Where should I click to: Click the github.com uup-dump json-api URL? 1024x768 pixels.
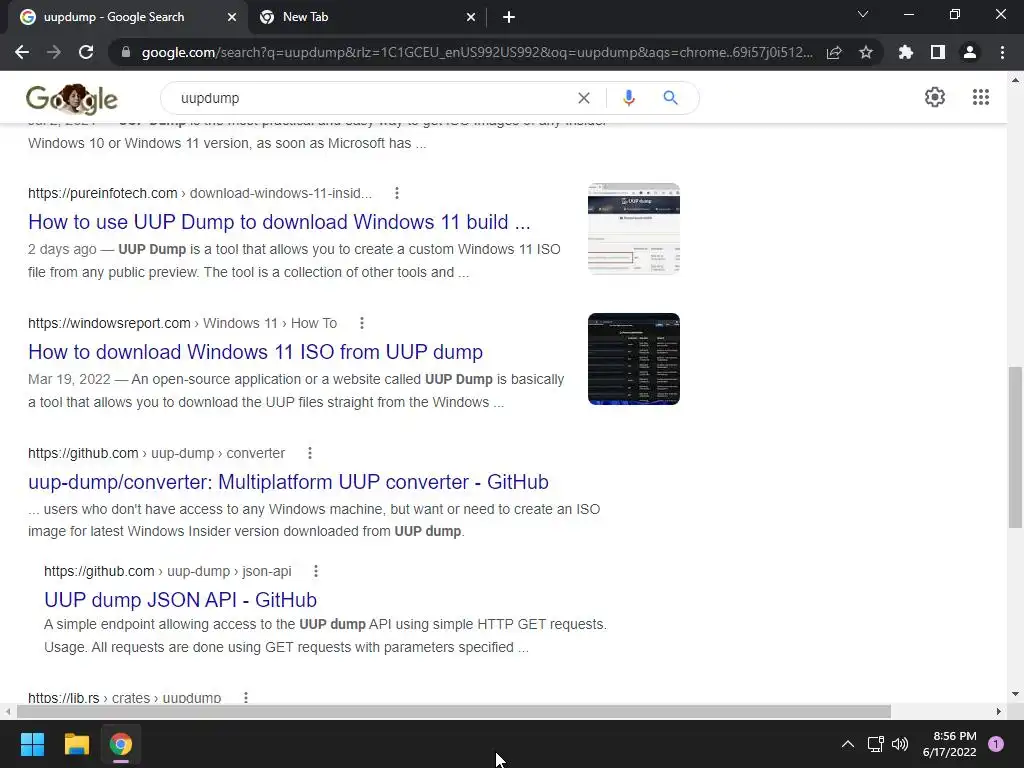167,571
